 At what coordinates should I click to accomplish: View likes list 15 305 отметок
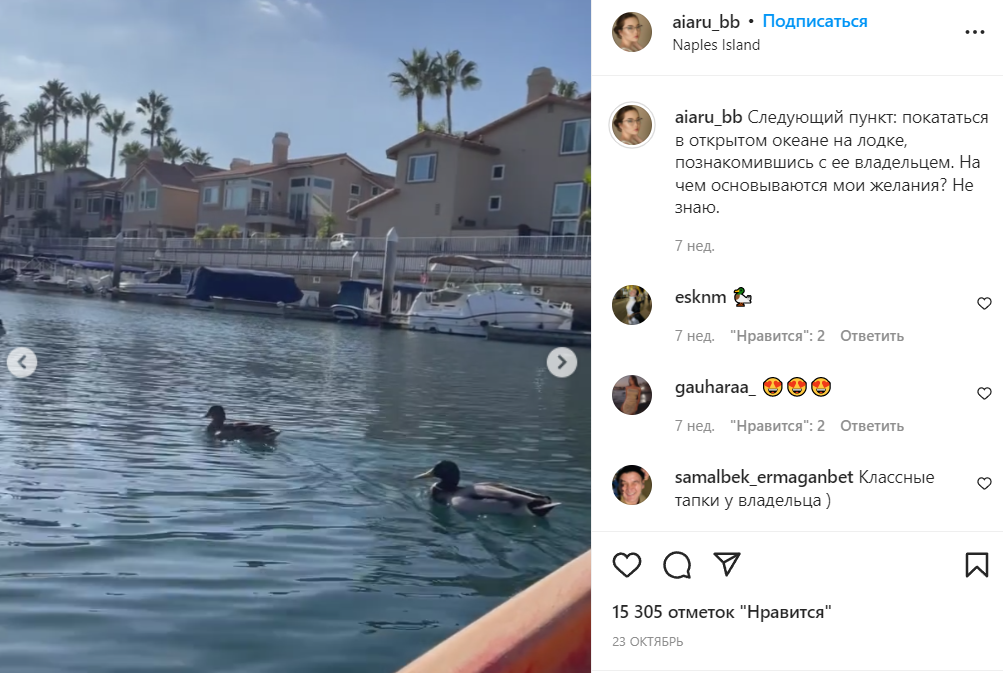(722, 612)
